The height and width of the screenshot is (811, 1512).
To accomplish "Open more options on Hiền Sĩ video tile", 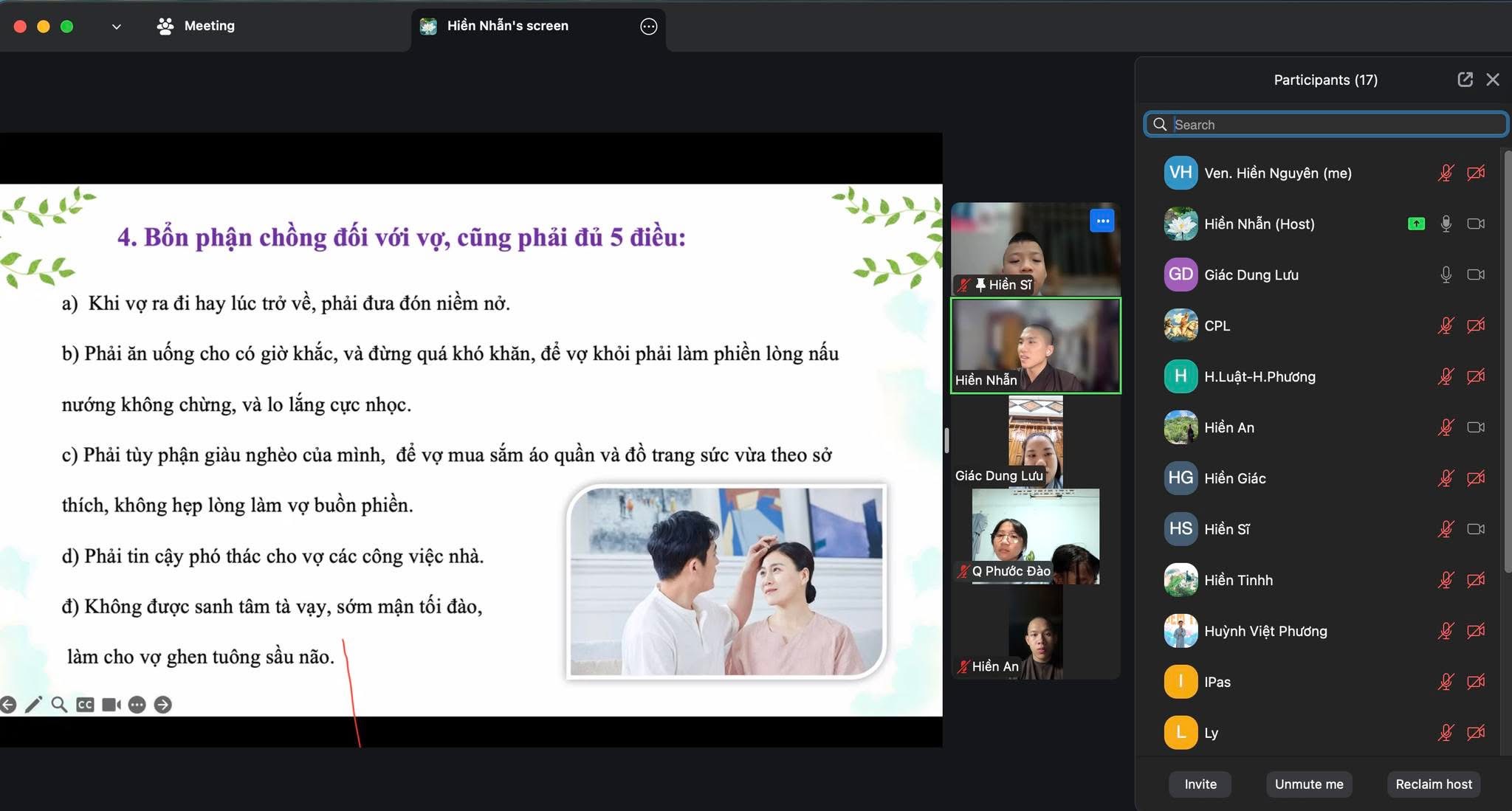I will click(x=1102, y=221).
